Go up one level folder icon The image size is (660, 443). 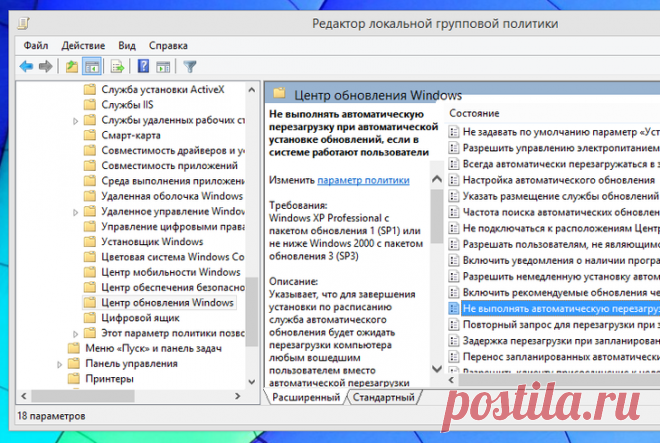(x=72, y=67)
